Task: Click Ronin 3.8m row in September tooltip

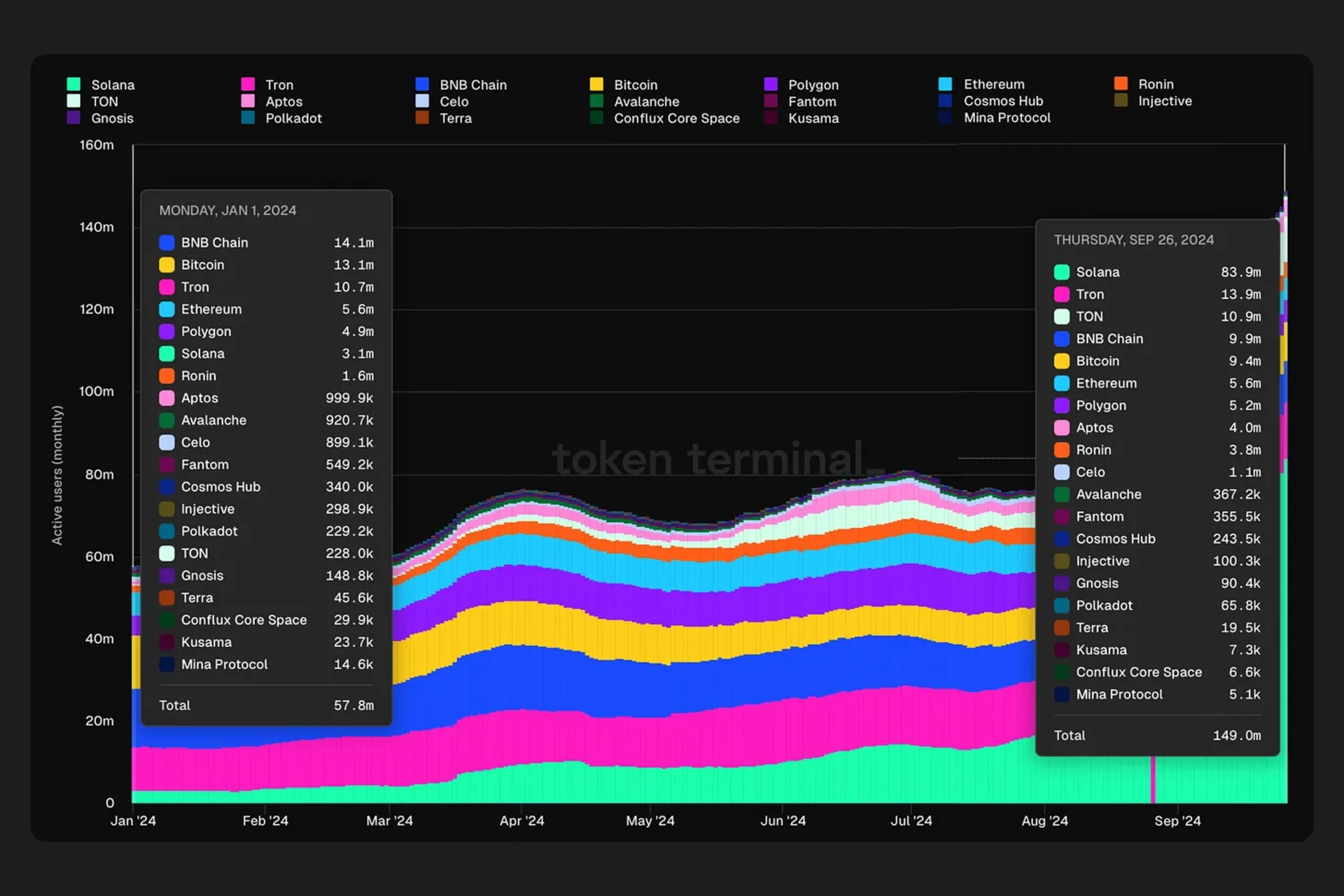Action: tap(1158, 449)
